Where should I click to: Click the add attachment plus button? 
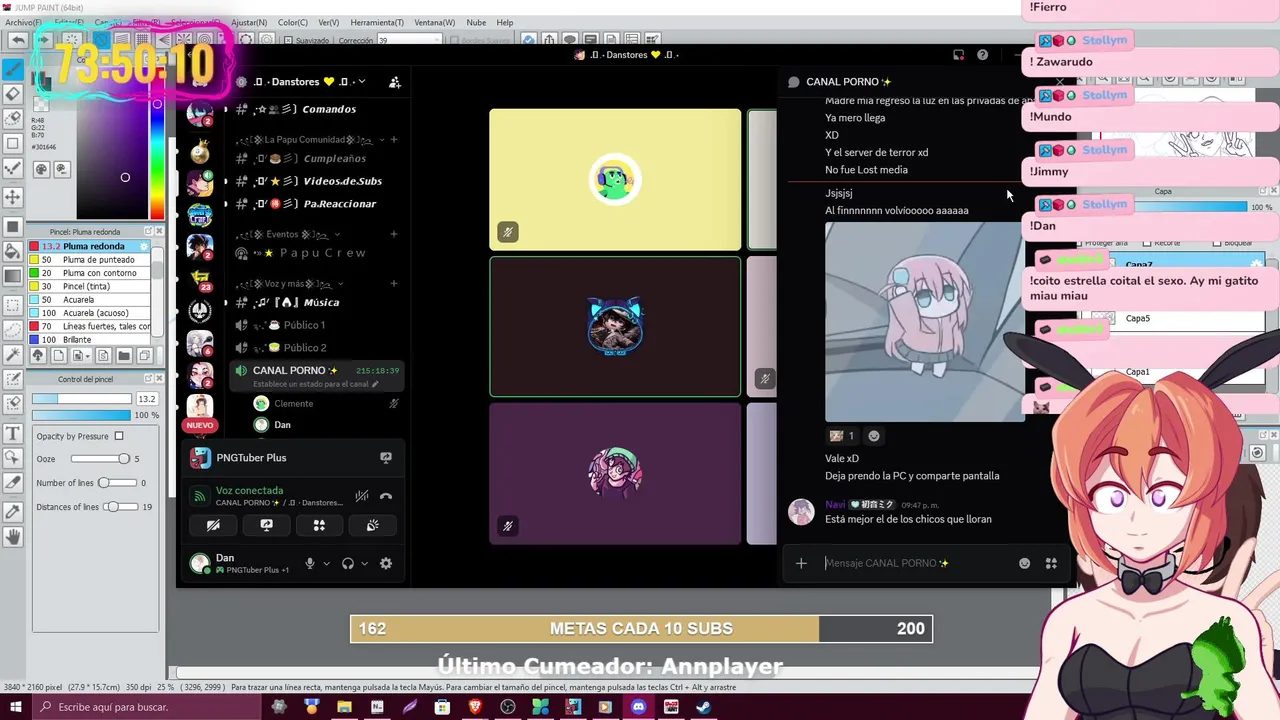[x=801, y=563]
